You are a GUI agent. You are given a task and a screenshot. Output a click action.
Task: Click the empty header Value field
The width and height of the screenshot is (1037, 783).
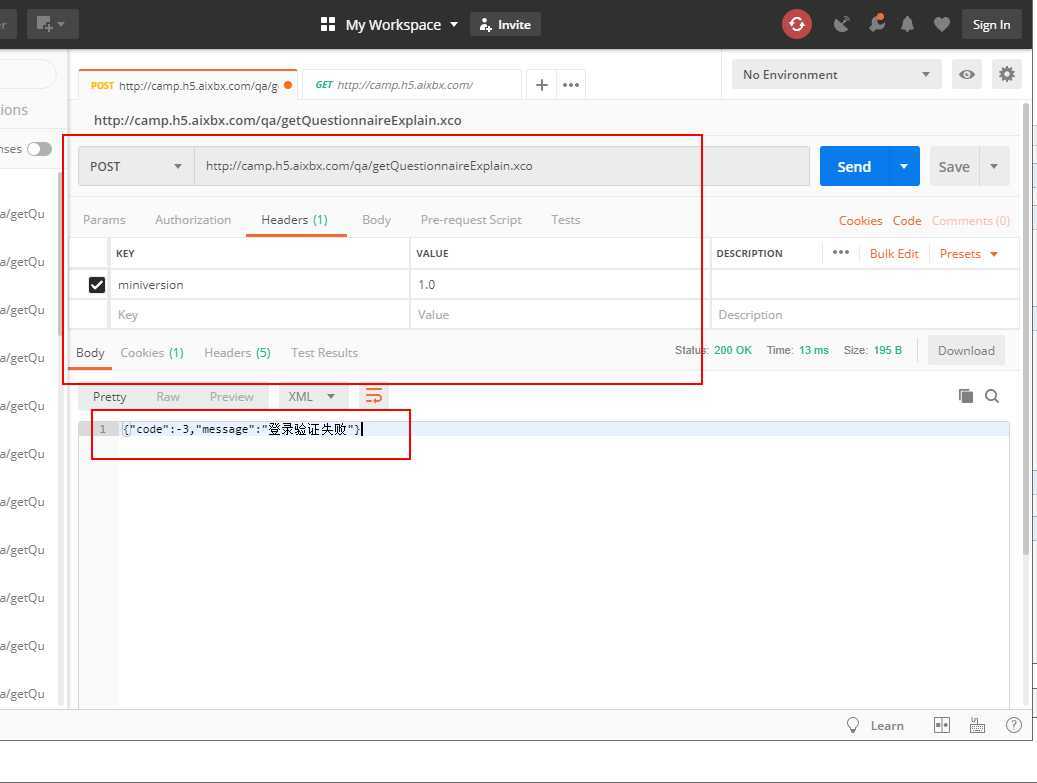pyautogui.click(x=560, y=315)
